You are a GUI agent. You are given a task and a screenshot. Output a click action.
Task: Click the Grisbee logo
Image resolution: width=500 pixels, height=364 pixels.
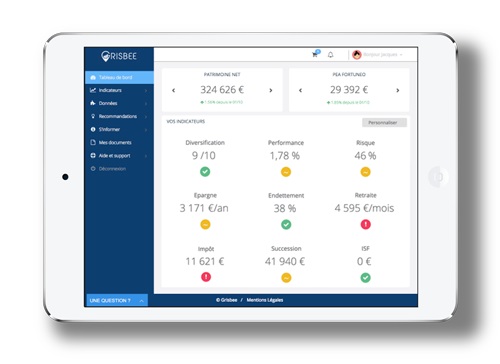point(119,56)
